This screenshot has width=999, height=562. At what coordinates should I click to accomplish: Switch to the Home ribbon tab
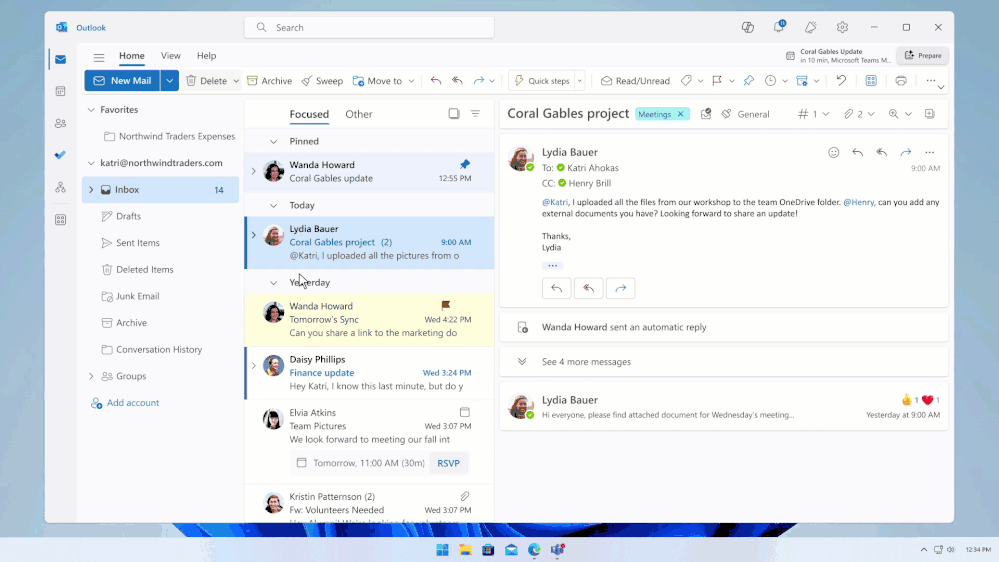(131, 56)
